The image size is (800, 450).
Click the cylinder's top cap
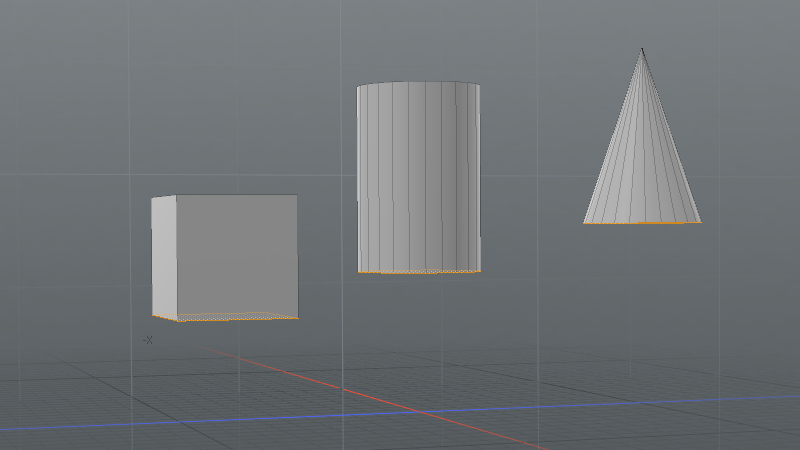418,83
